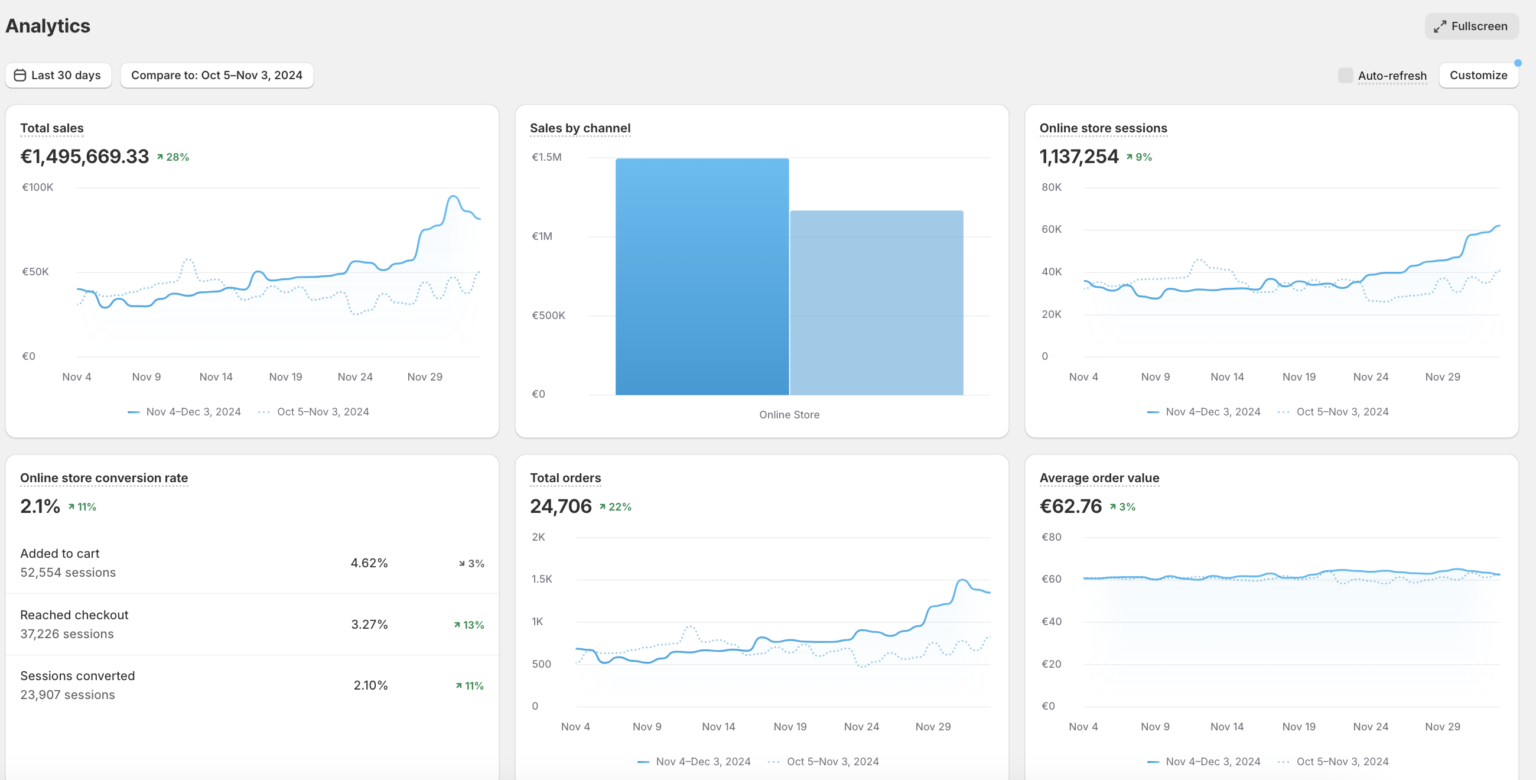The image size is (1536, 780).
Task: Open the Online store conversion rate report
Action: pos(104,478)
